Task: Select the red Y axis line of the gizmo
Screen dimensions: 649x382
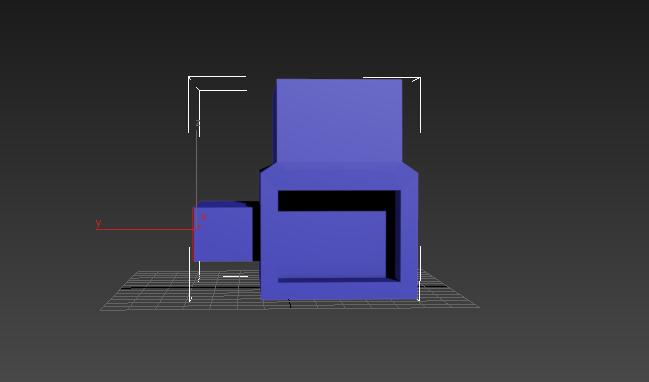Action: coord(145,229)
